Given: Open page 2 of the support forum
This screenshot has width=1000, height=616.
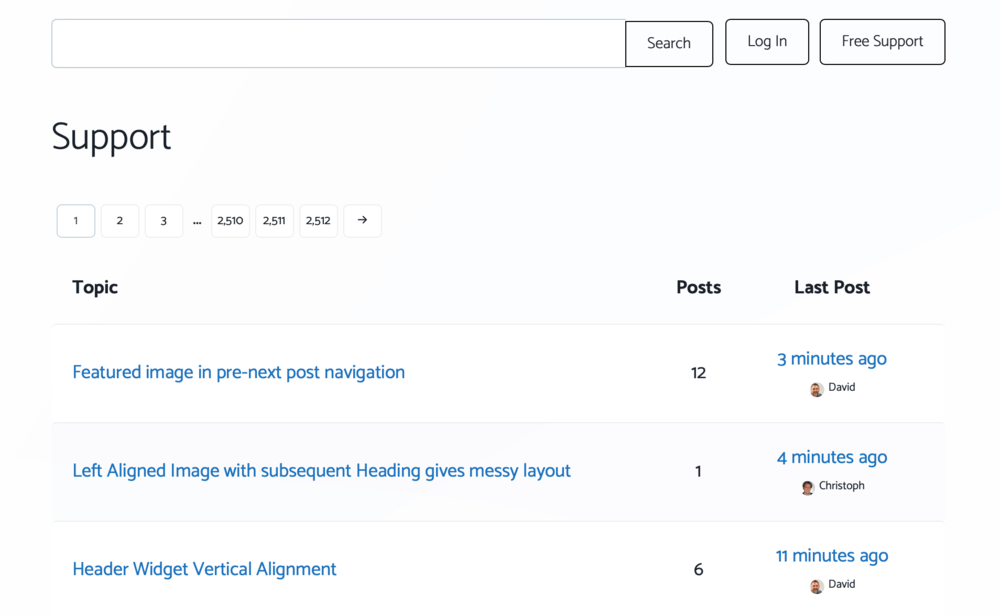Looking at the screenshot, I should coord(119,220).
